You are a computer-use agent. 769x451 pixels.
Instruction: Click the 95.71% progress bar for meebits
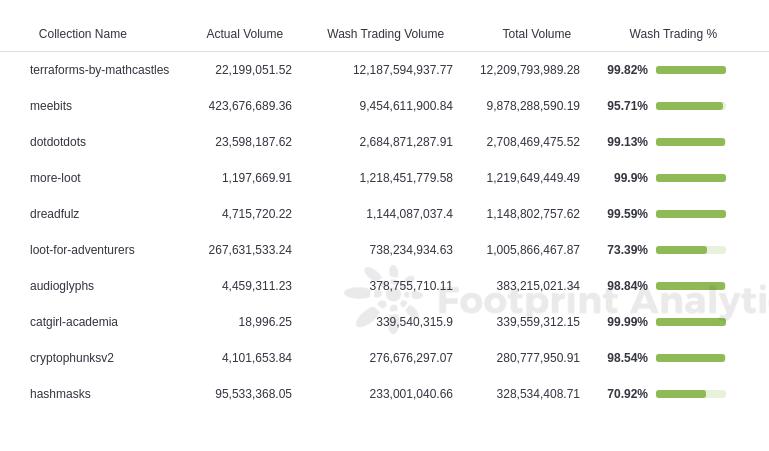click(691, 106)
